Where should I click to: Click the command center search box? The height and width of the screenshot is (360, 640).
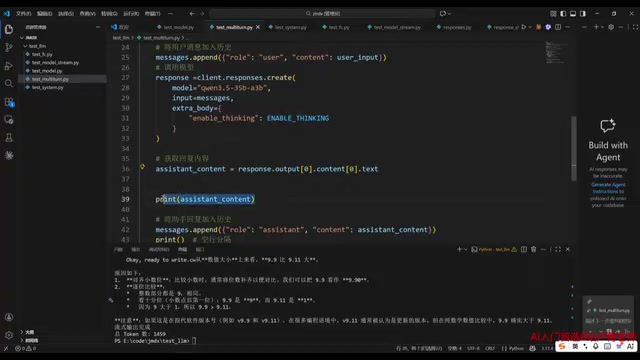(322, 13)
